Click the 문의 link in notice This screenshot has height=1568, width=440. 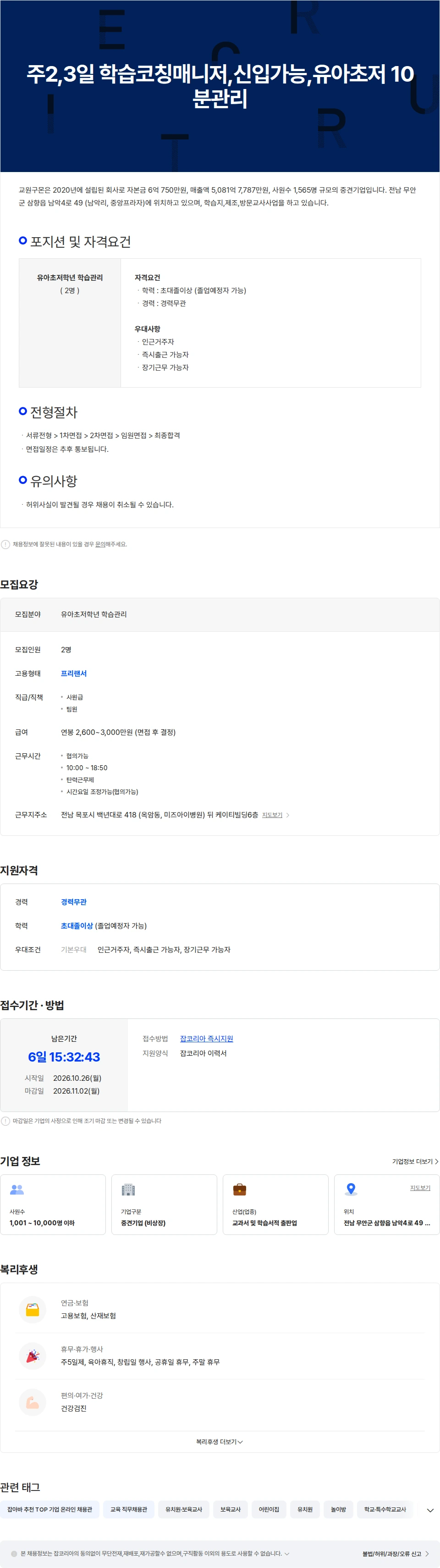[x=100, y=544]
